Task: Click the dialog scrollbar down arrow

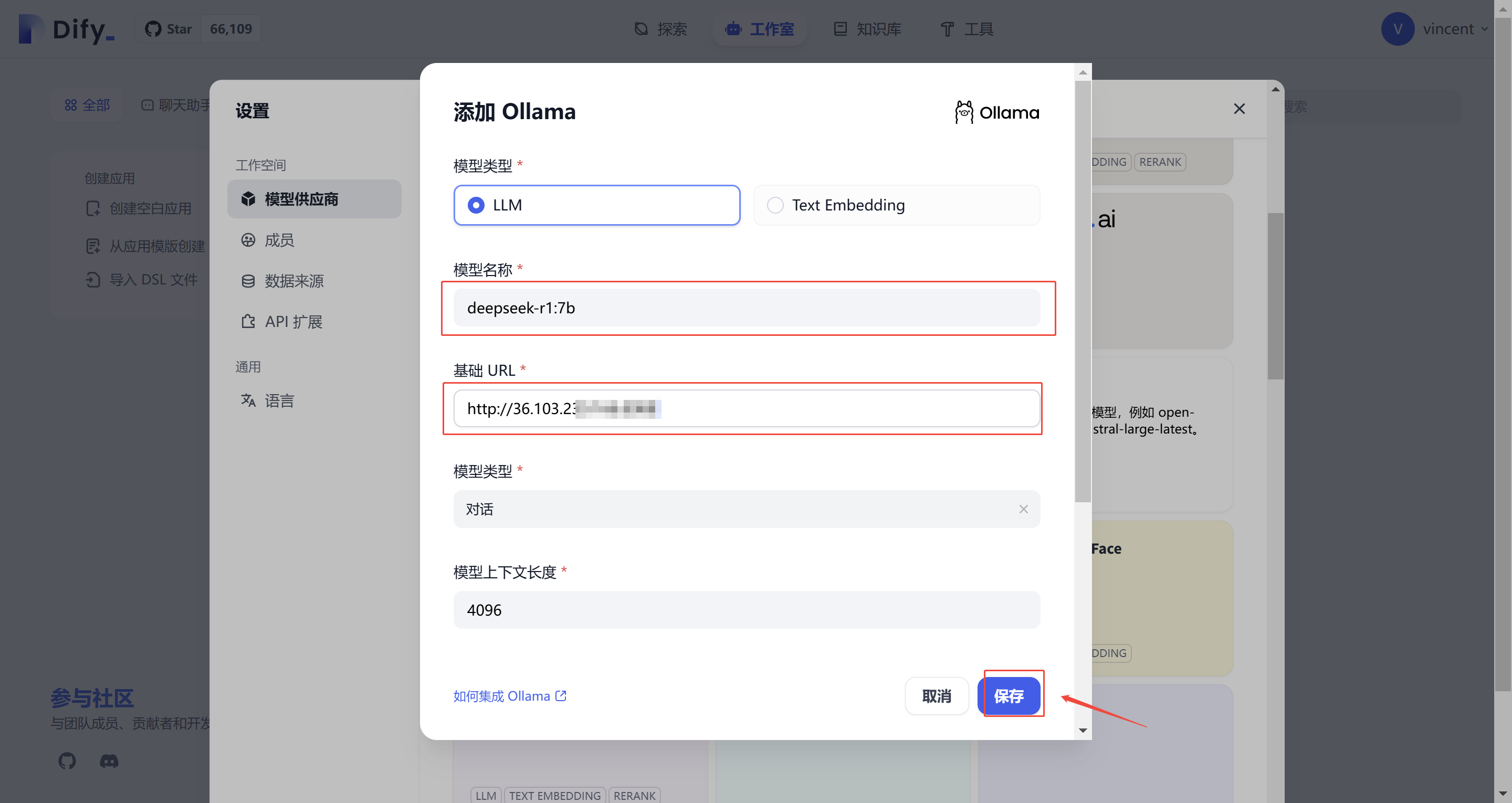Action: pos(1083,730)
